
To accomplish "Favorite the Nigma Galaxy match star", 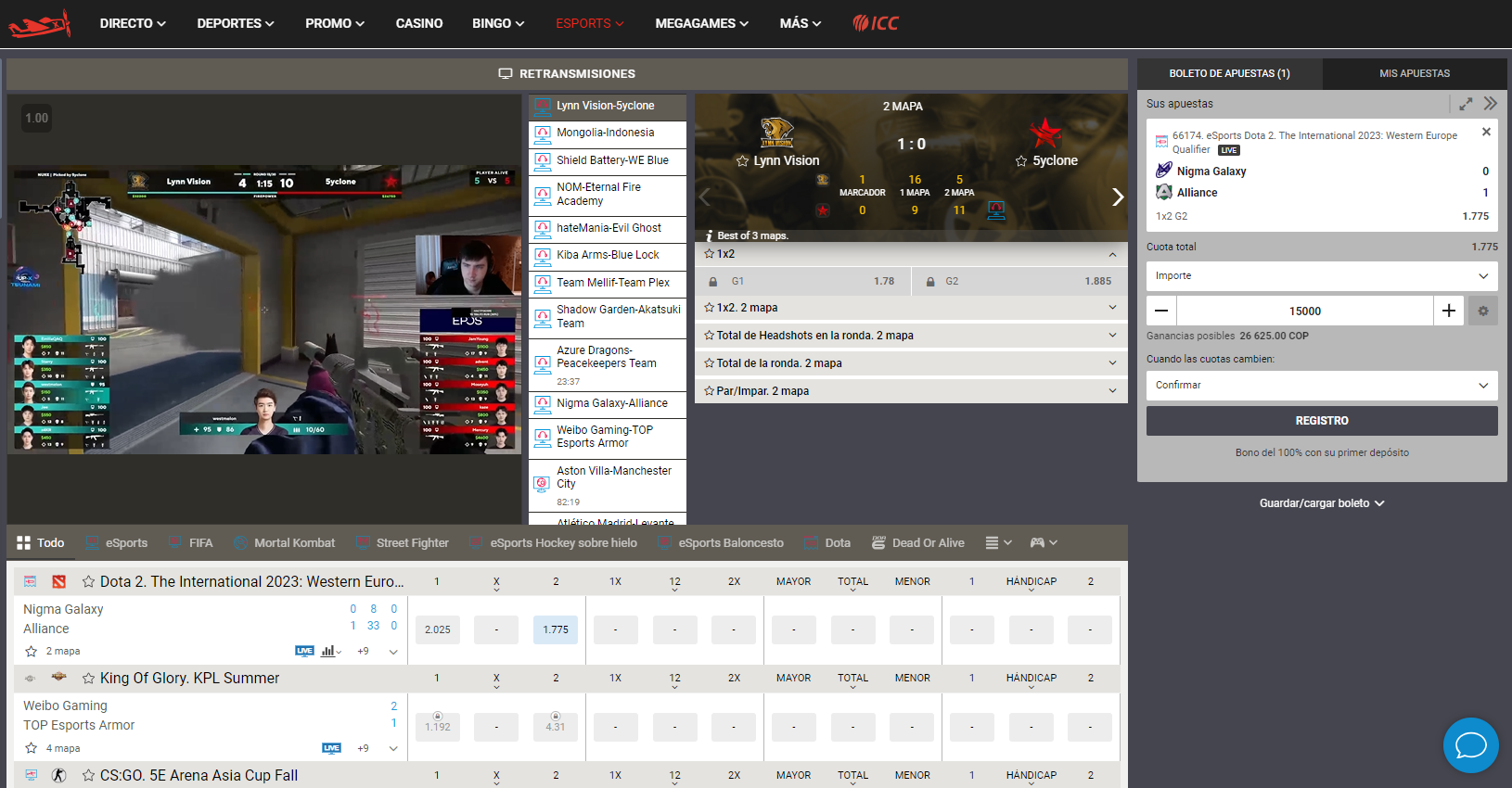I will pyautogui.click(x=31, y=651).
